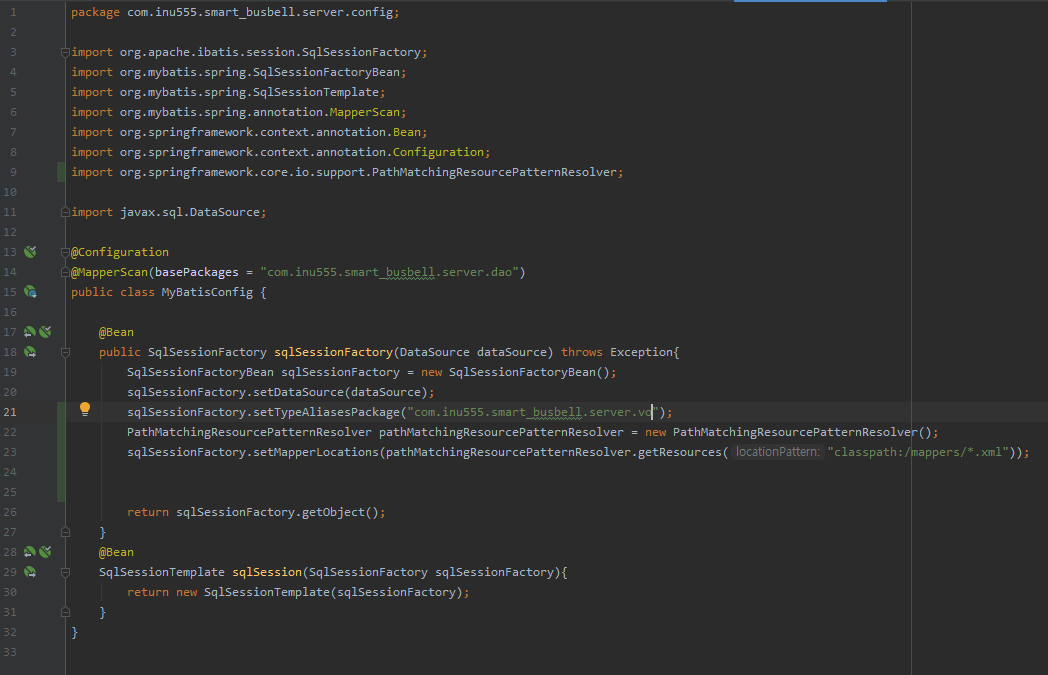
Task: Collapse the sqlSessionFactory method body
Action: (65, 352)
